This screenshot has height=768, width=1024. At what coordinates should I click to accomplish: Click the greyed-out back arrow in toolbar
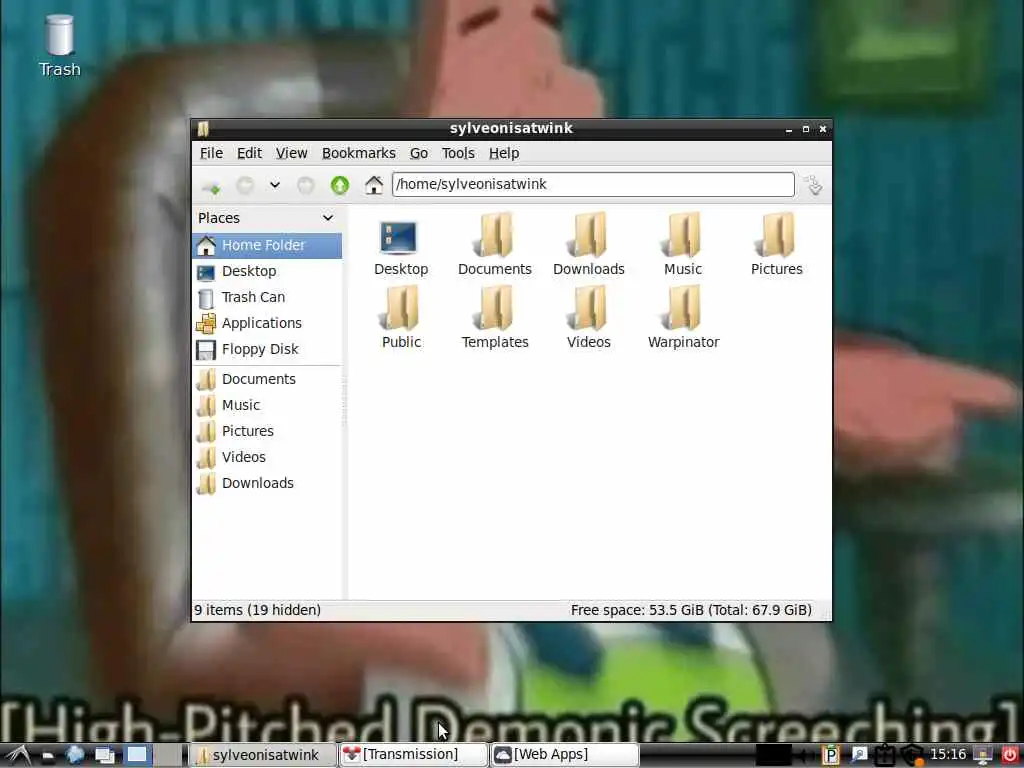click(x=245, y=186)
